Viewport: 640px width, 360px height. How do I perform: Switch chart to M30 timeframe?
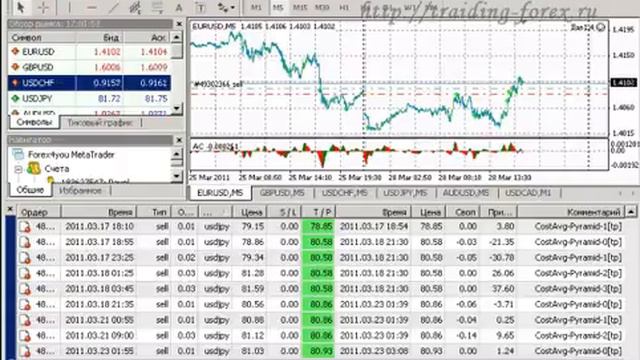pyautogui.click(x=322, y=7)
